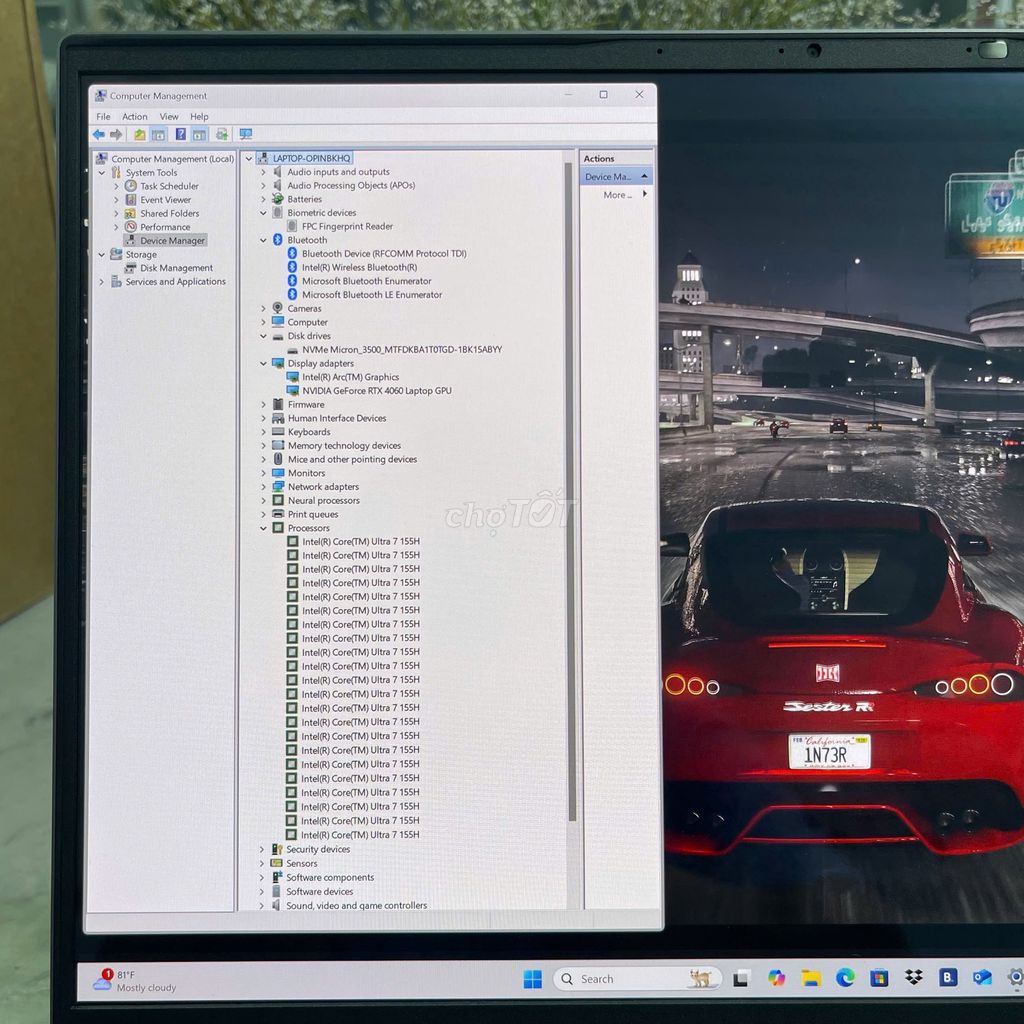Expand the Batteries category

263,199
